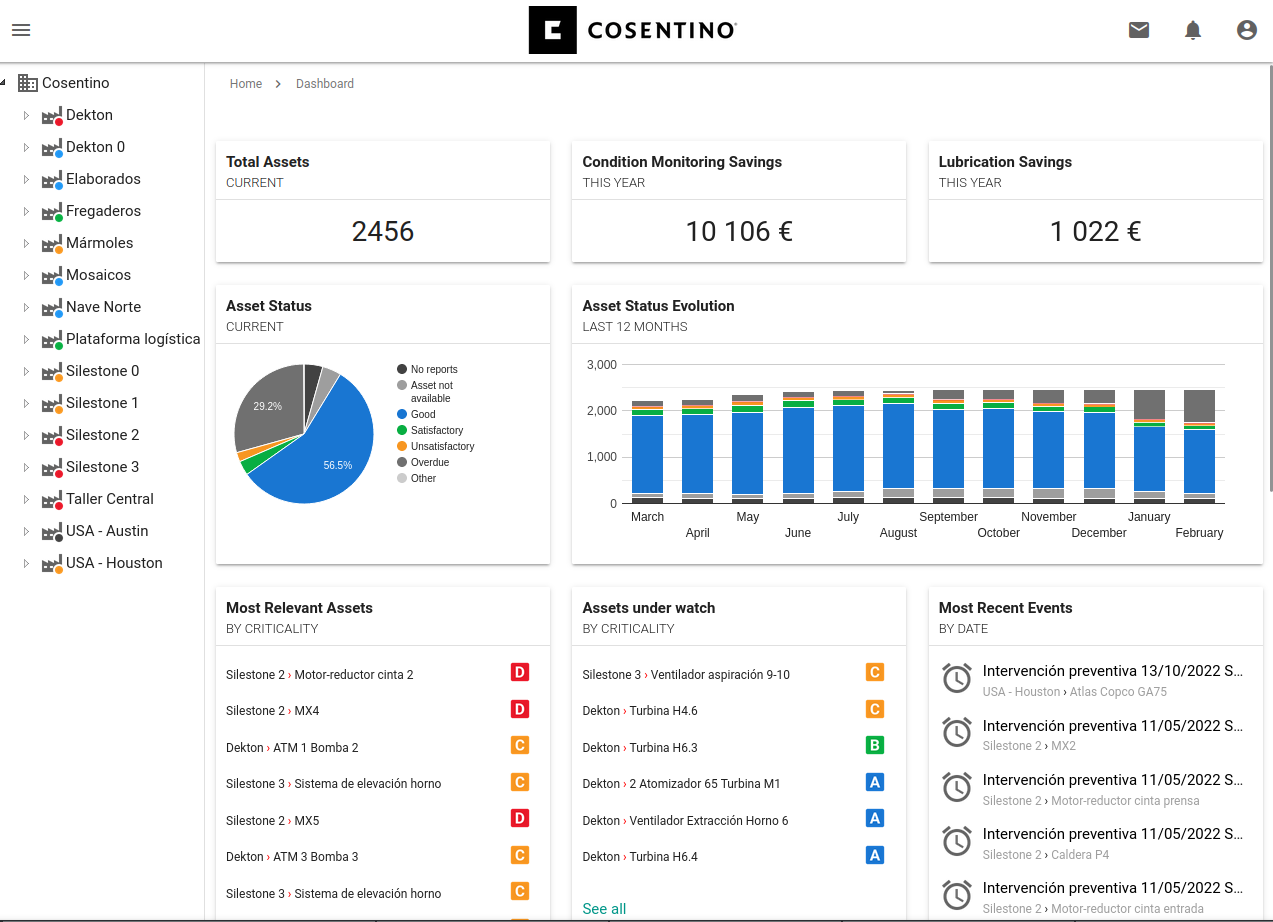Open Intervención preventiva 13/10/2022 event
Screen dimensions: 1273x922
(1113, 671)
